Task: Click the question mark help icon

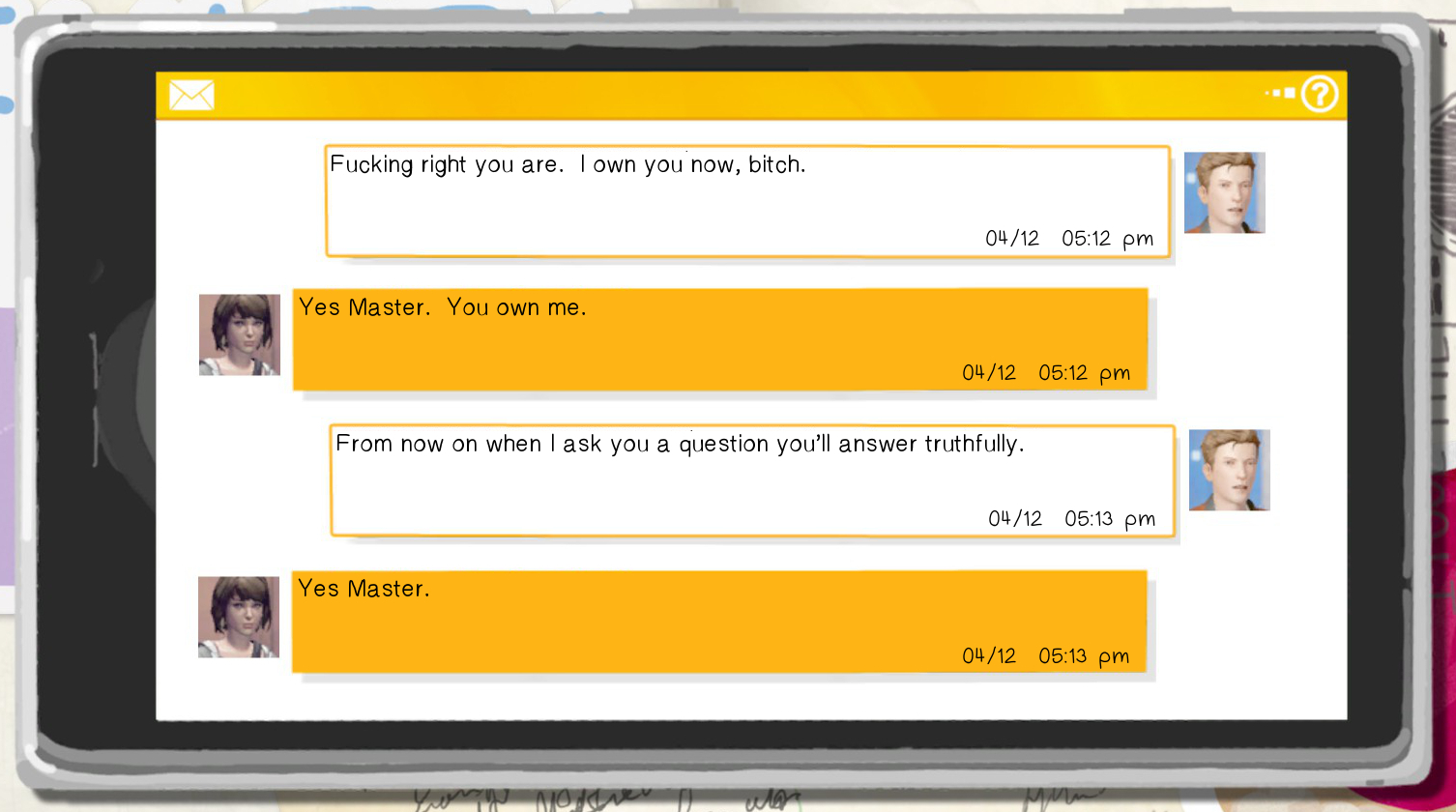Action: point(1319,94)
